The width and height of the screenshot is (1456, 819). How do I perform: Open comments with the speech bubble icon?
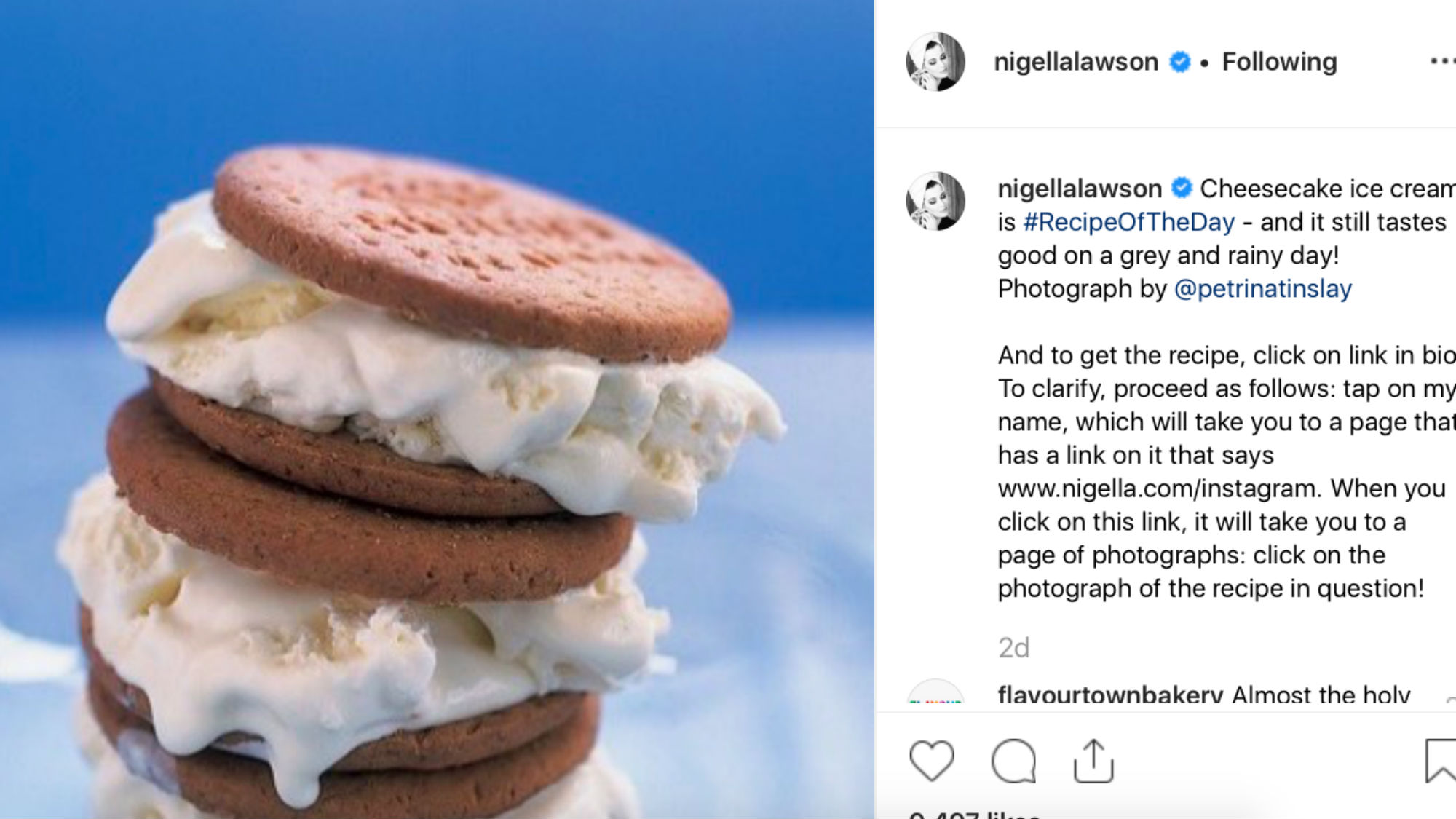click(1013, 761)
